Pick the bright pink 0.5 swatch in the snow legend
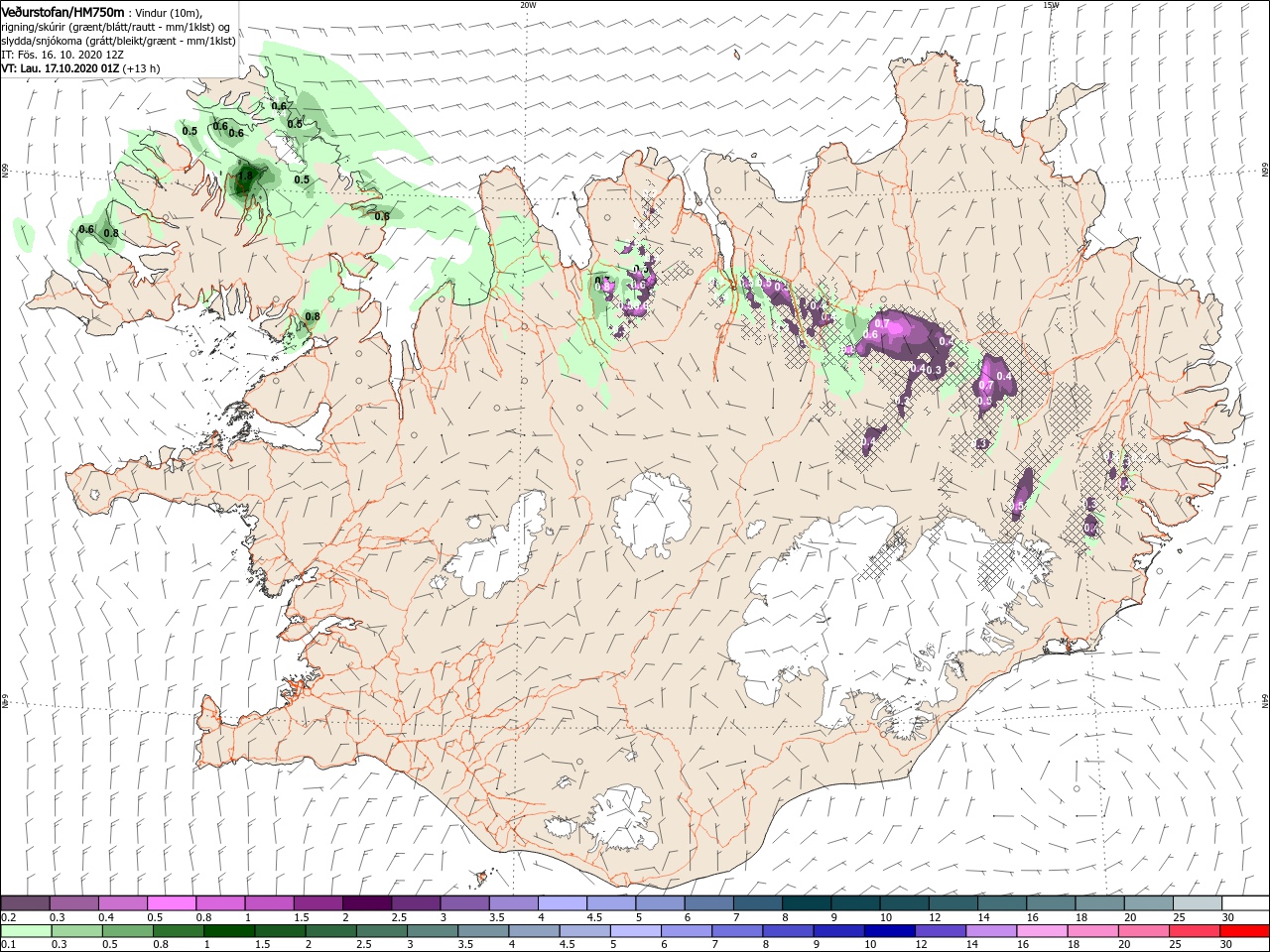The image size is (1270, 952). coord(171,903)
